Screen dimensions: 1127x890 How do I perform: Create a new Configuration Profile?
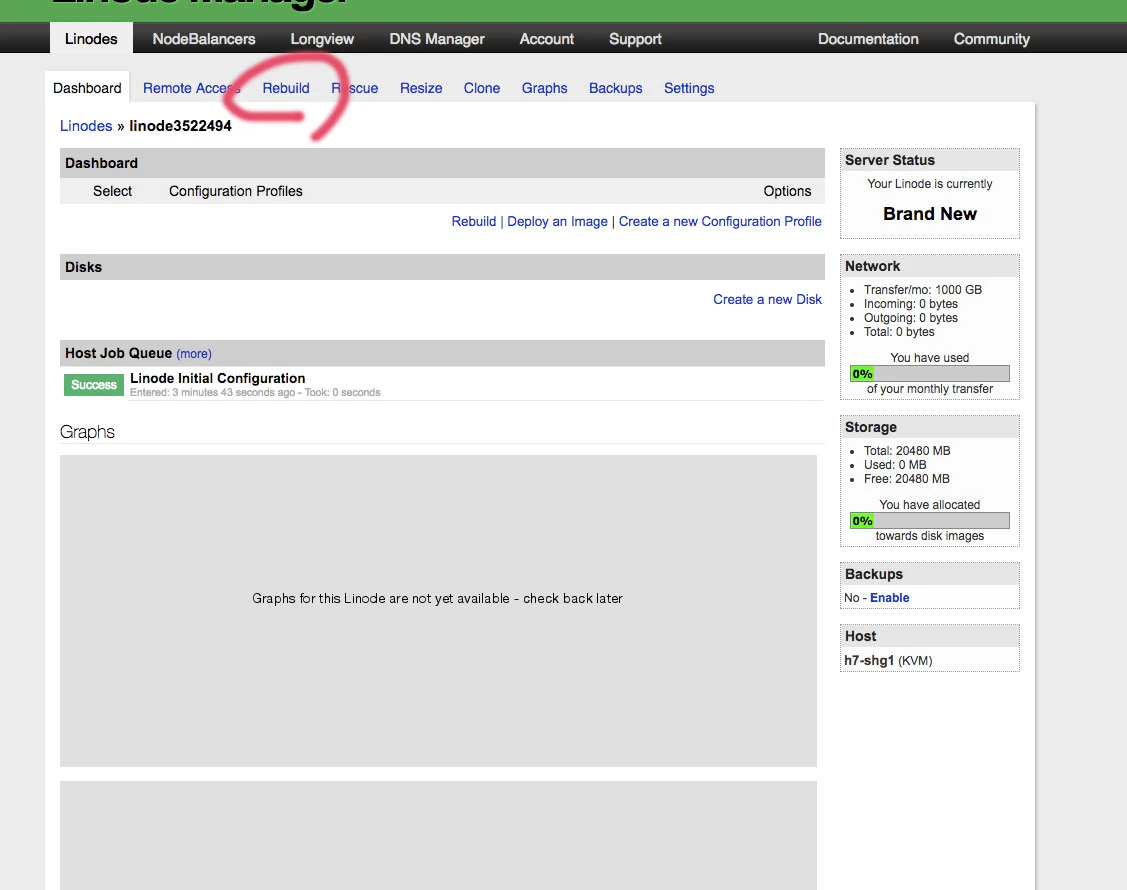pyautogui.click(x=720, y=221)
